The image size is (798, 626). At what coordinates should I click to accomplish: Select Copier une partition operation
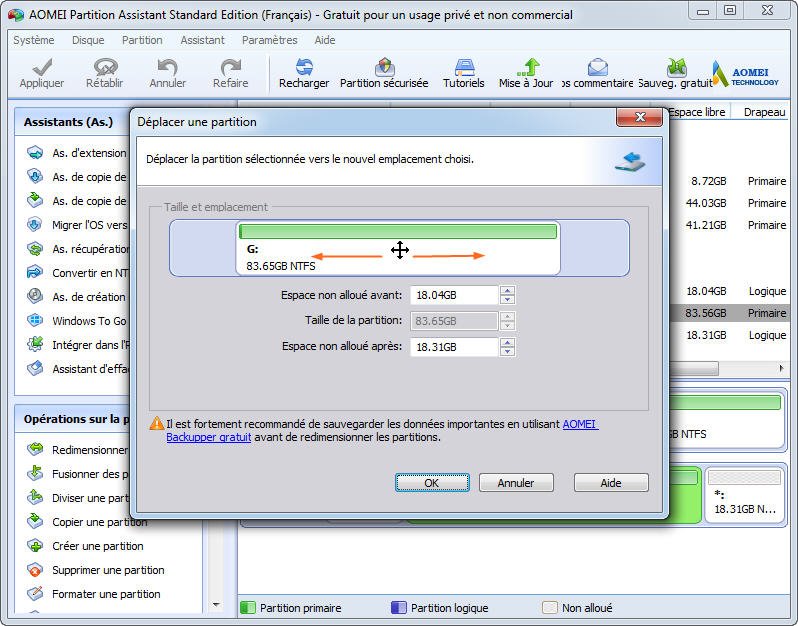tap(87, 522)
